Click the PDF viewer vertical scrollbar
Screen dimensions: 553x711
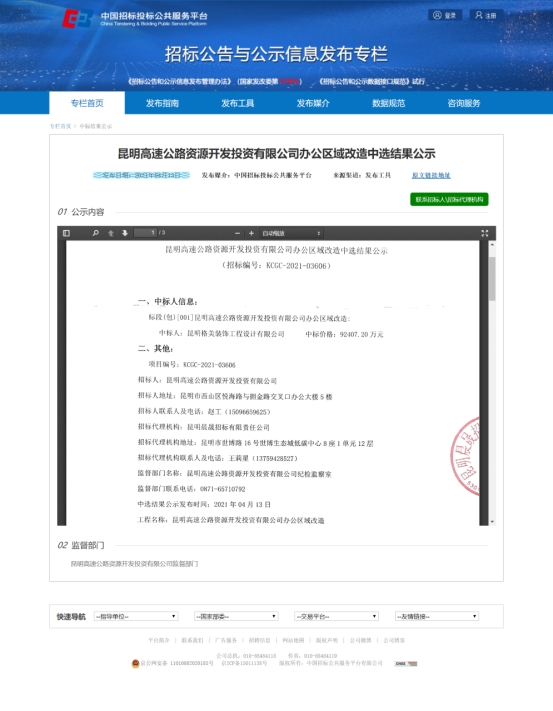[x=492, y=383]
